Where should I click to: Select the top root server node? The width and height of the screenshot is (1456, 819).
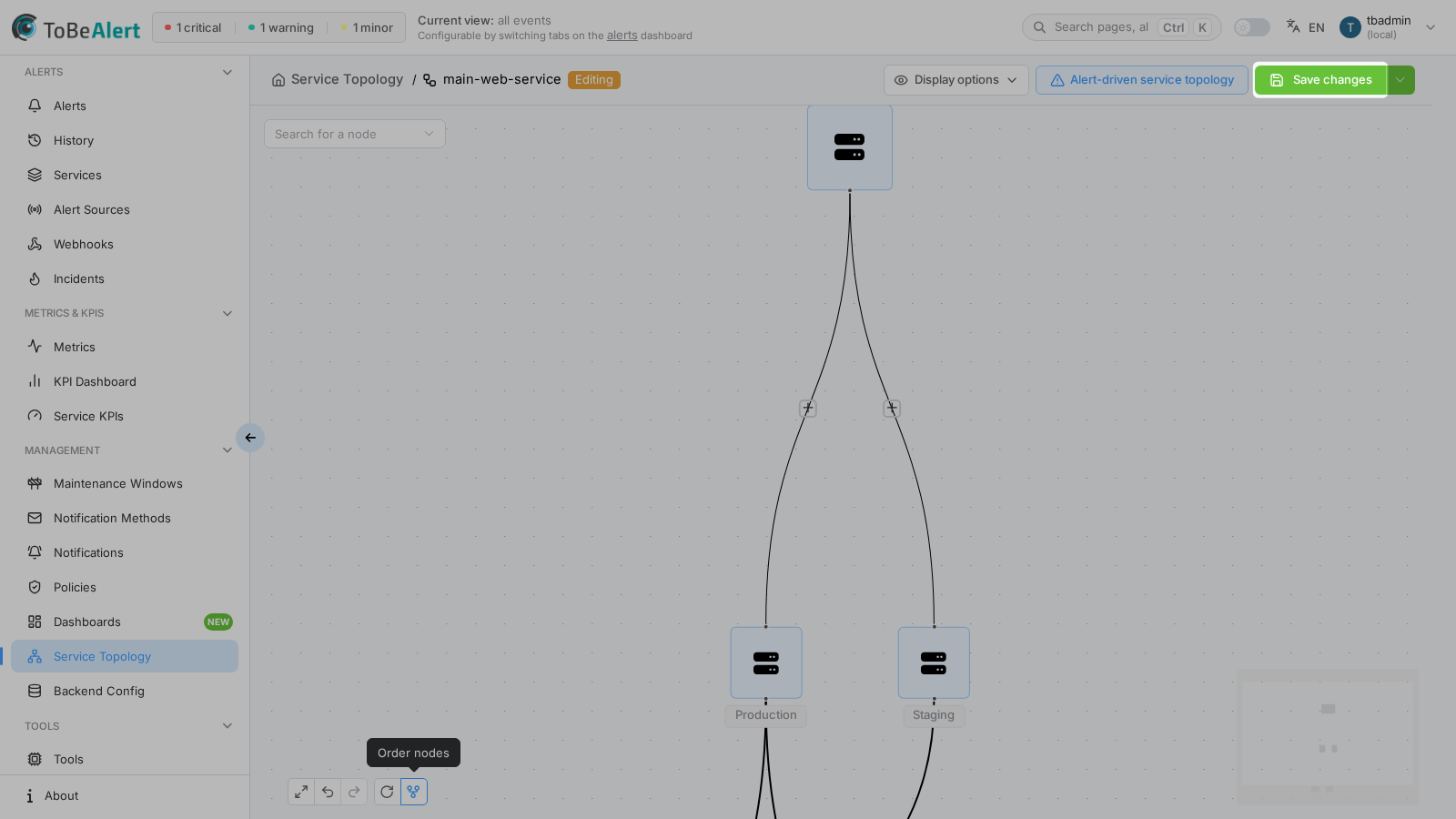pyautogui.click(x=850, y=147)
